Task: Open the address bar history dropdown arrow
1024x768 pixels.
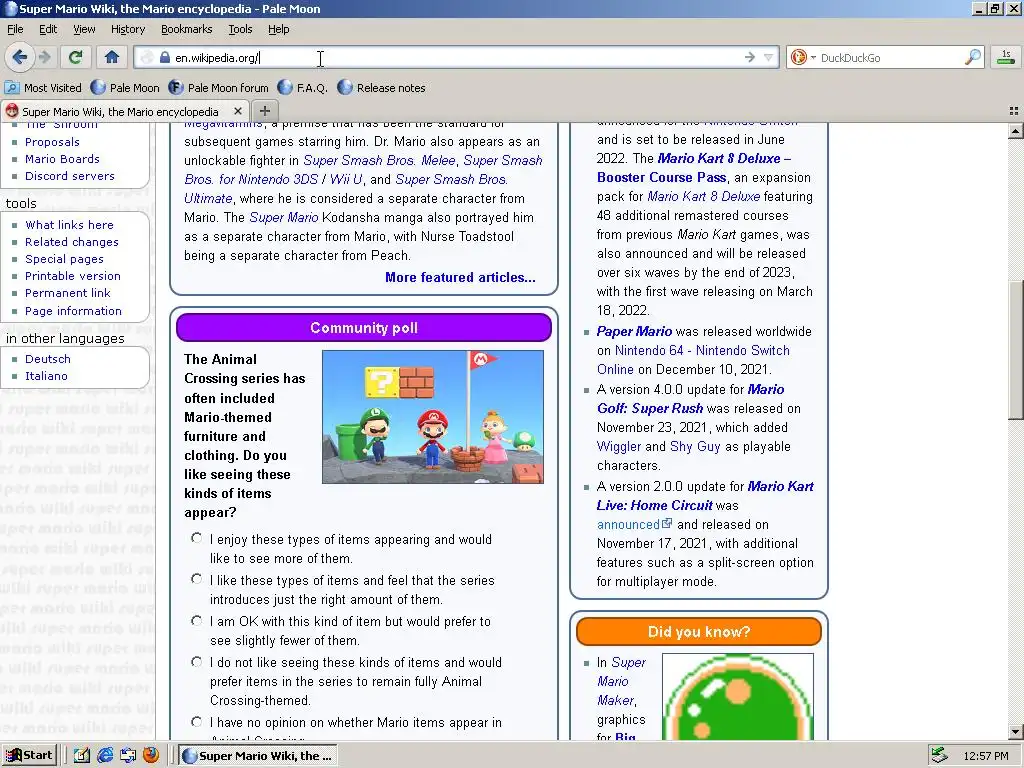Action: tap(769, 57)
